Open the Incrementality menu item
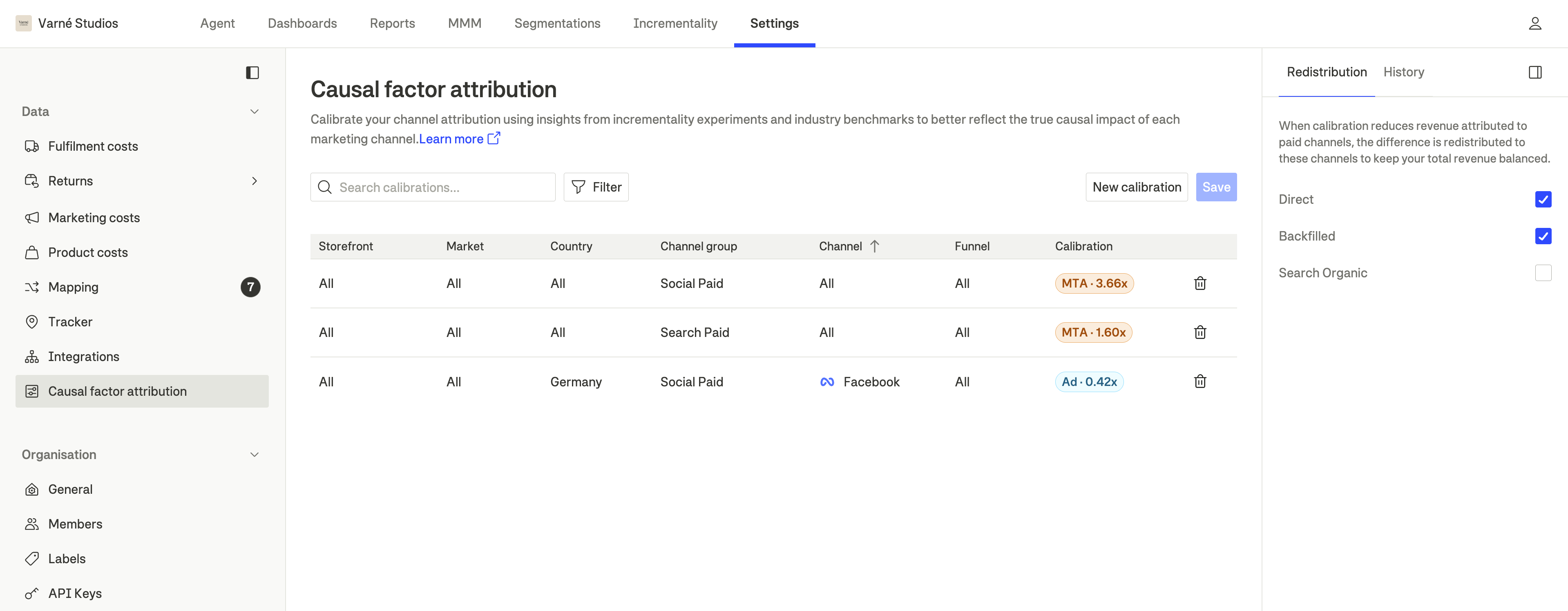Image resolution: width=1568 pixels, height=611 pixels. click(x=675, y=23)
